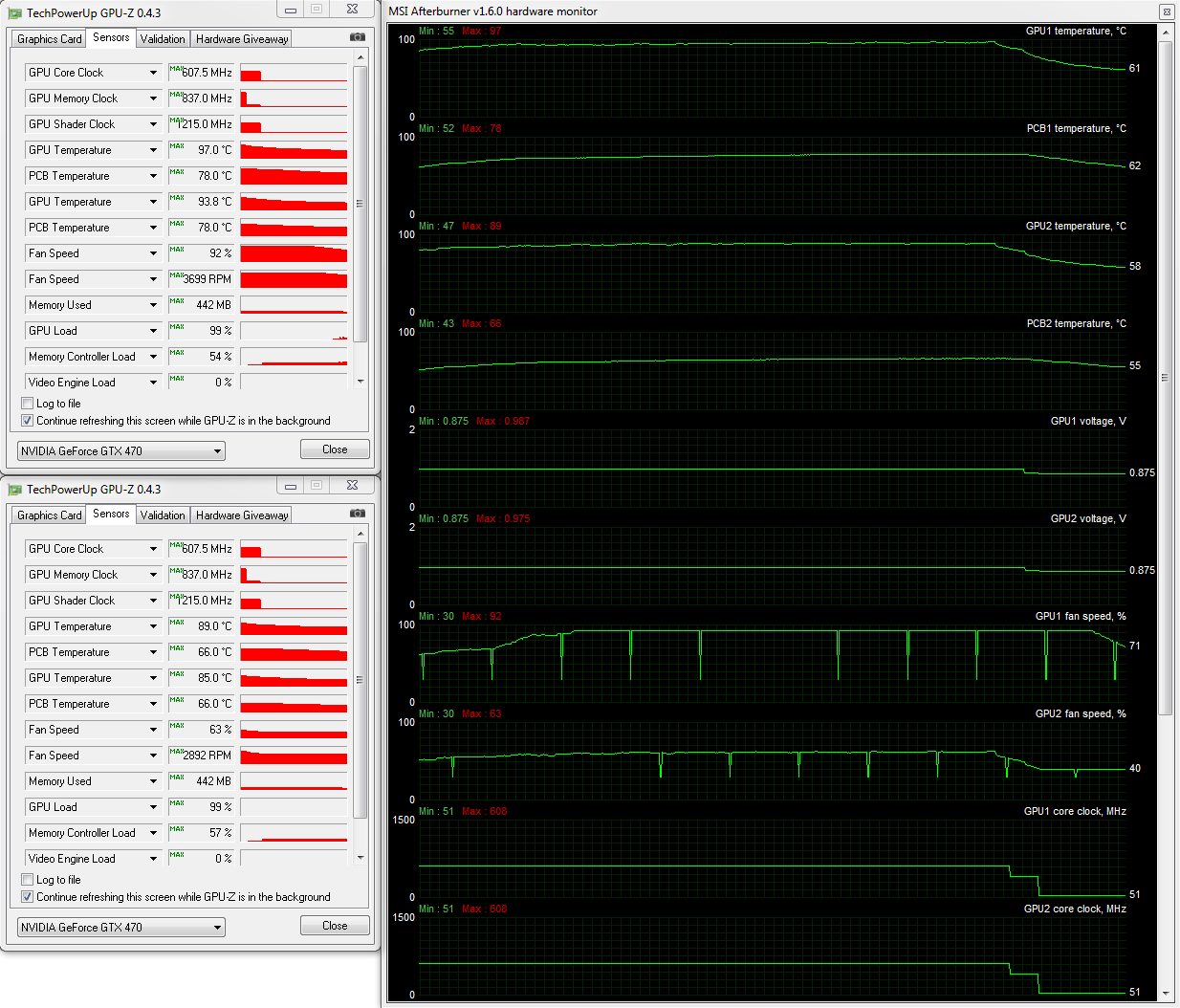Open the GeForce GTX 470 selector in bottom GPU-Z window
This screenshot has height=1008, width=1180.
[x=121, y=928]
